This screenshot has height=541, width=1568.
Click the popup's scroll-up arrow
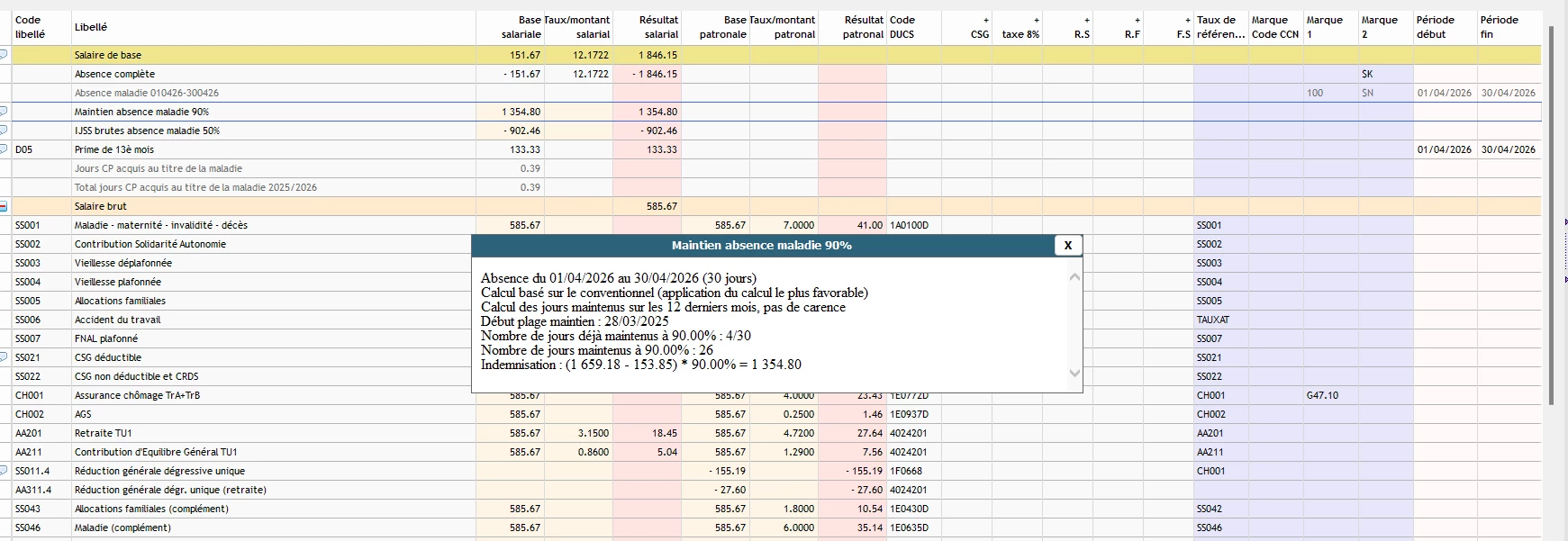pos(1074,277)
